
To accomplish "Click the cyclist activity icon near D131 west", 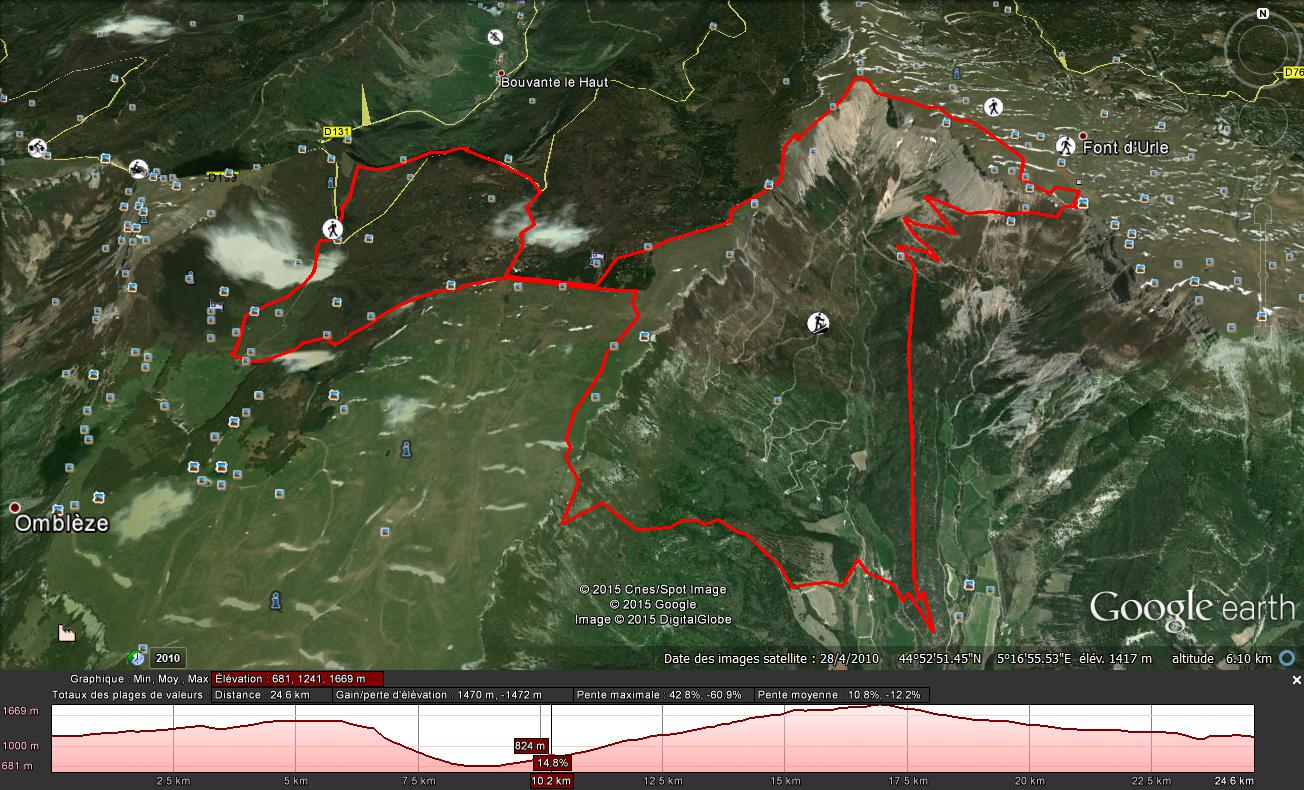I will coord(37,148).
